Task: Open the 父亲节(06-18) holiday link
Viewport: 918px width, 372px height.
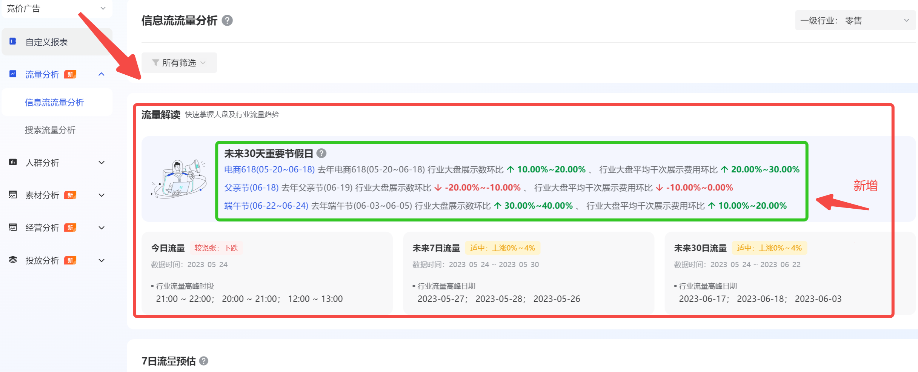Action: [x=252, y=187]
